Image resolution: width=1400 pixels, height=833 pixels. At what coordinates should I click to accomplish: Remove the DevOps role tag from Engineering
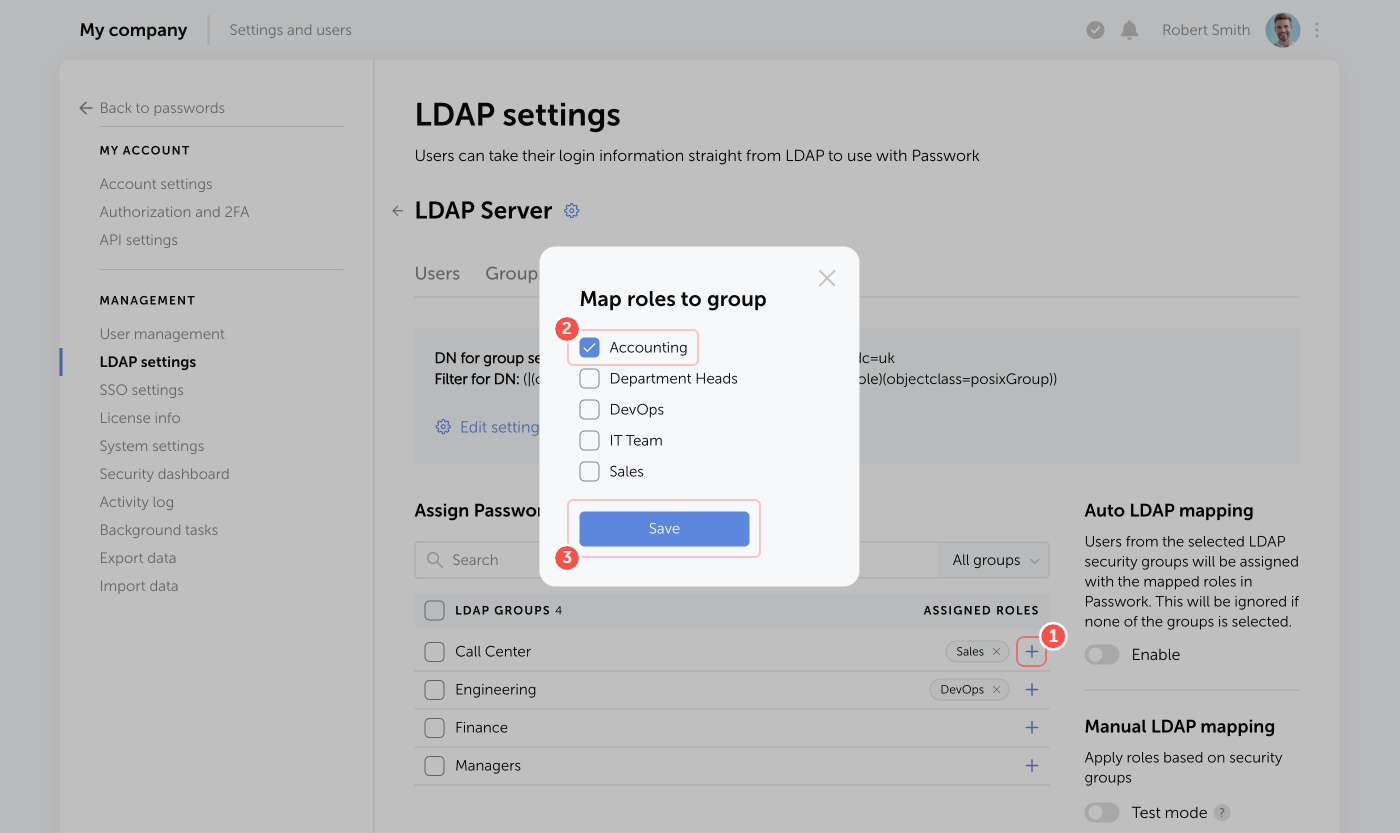click(997, 689)
